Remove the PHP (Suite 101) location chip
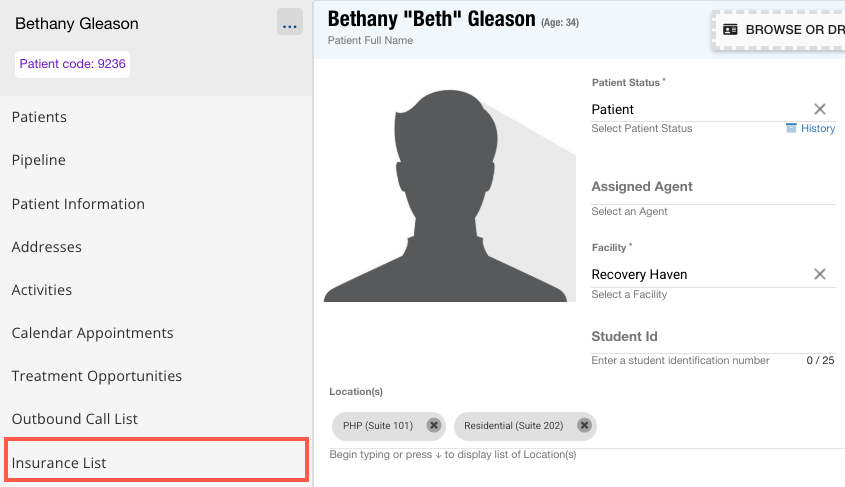 pyautogui.click(x=433, y=425)
